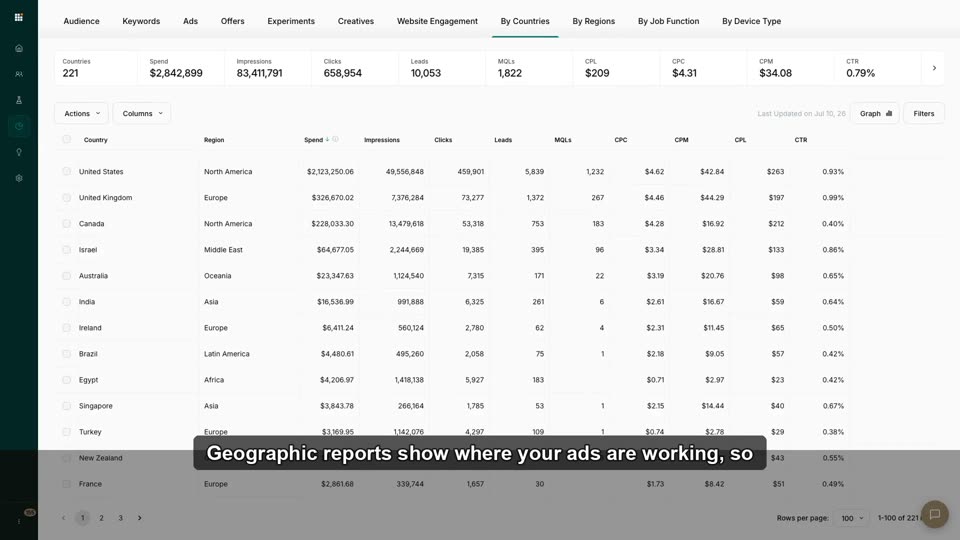Screen dimensions: 960x540
Task: Switch to the By Device Type tab
Action: coord(751,21)
